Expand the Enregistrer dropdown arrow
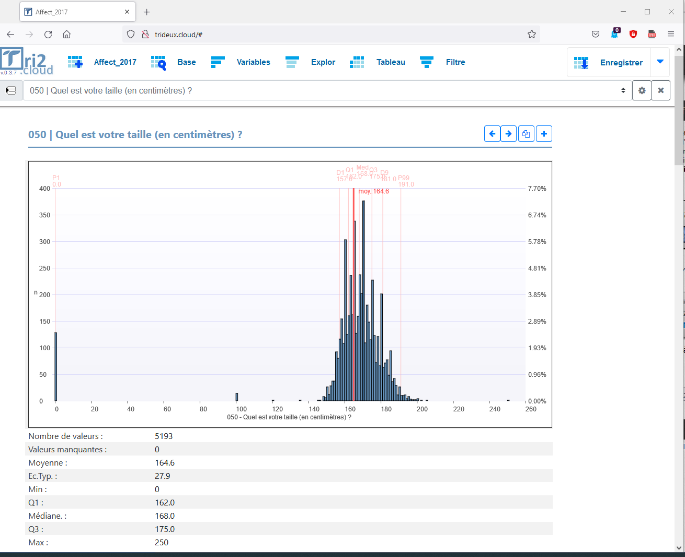Viewport: 685px width, 557px height. point(660,62)
